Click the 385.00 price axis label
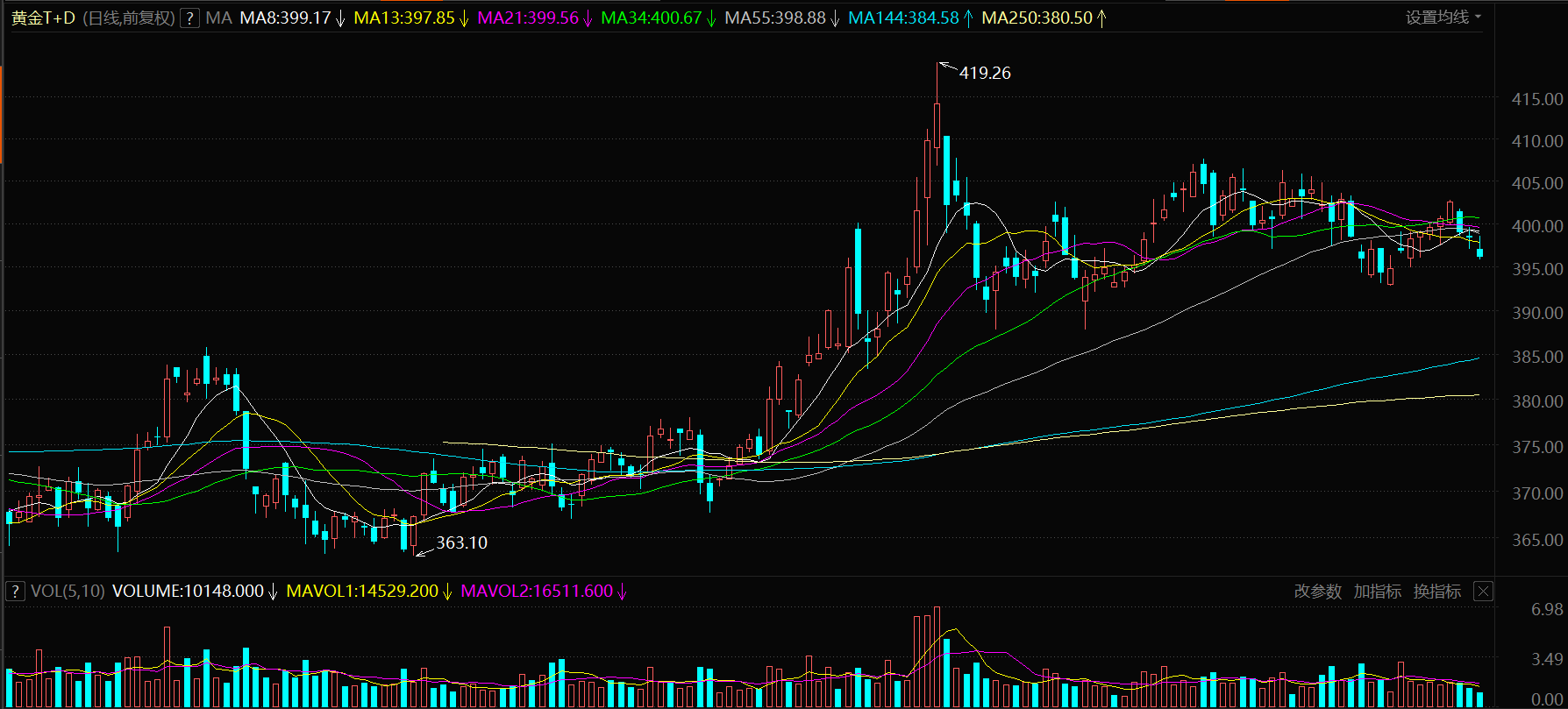This screenshot has height=709, width=1568. [x=1537, y=357]
